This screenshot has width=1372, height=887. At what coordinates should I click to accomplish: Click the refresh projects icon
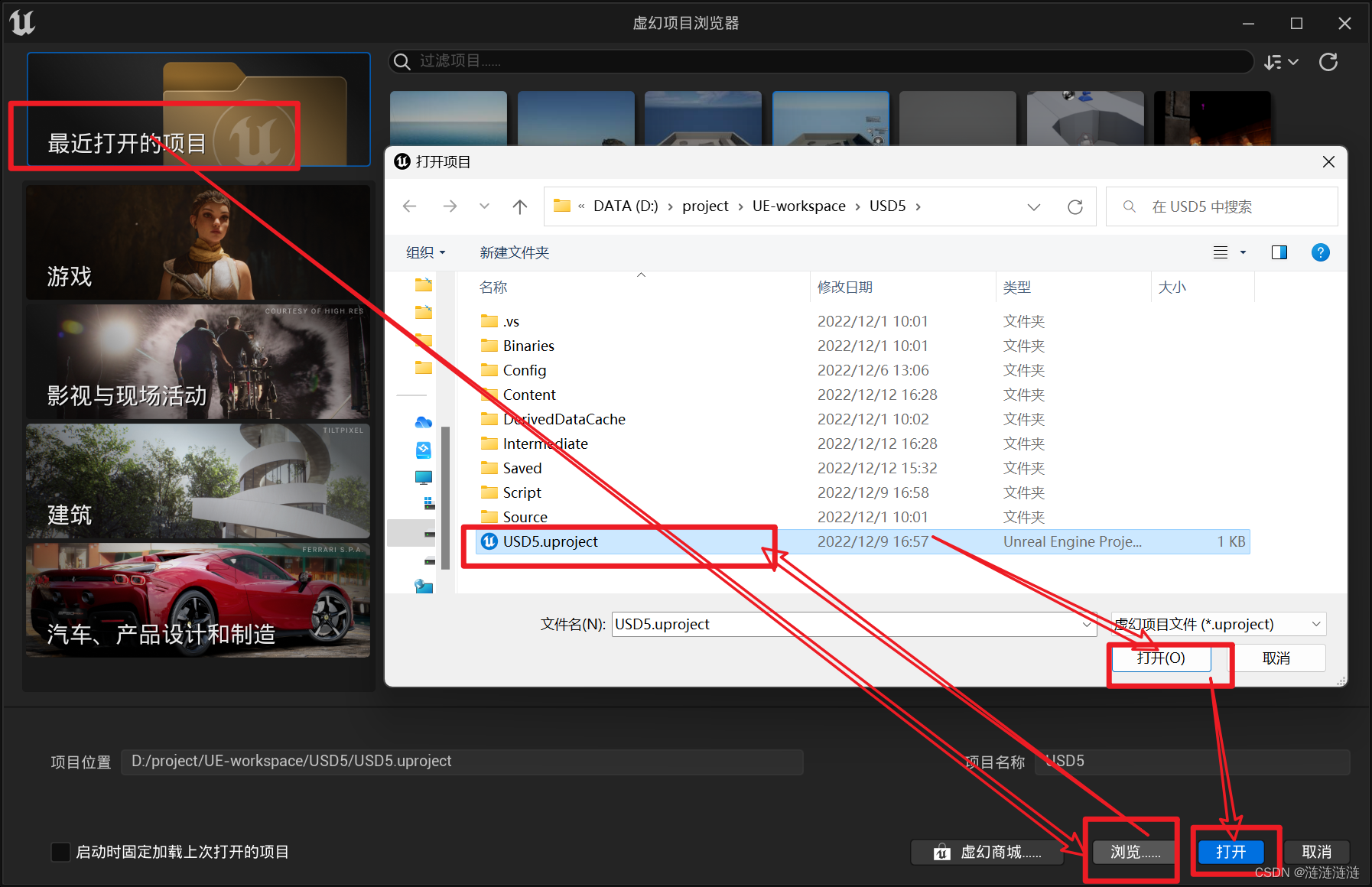tap(1328, 62)
